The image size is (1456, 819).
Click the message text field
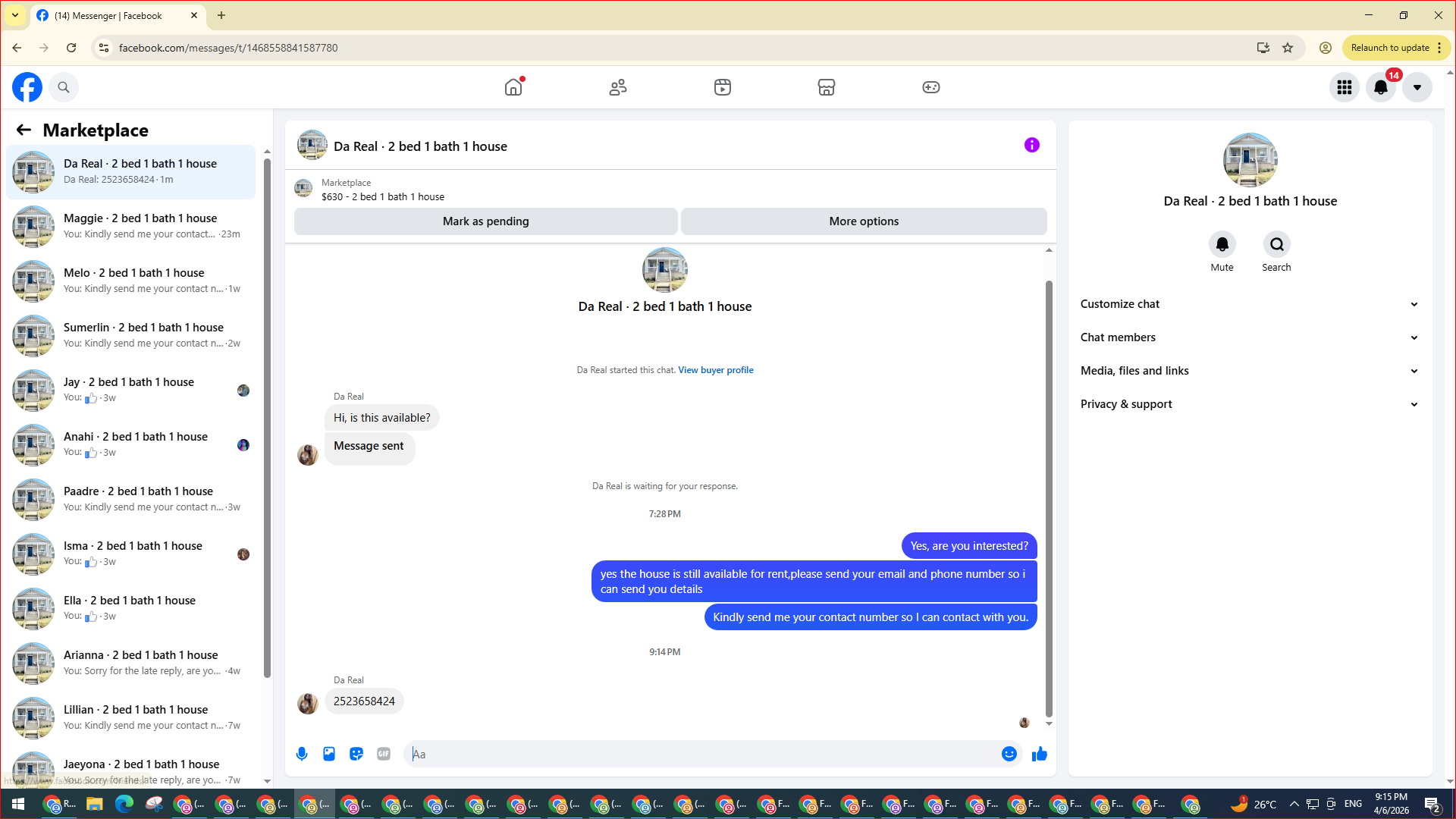click(x=702, y=754)
